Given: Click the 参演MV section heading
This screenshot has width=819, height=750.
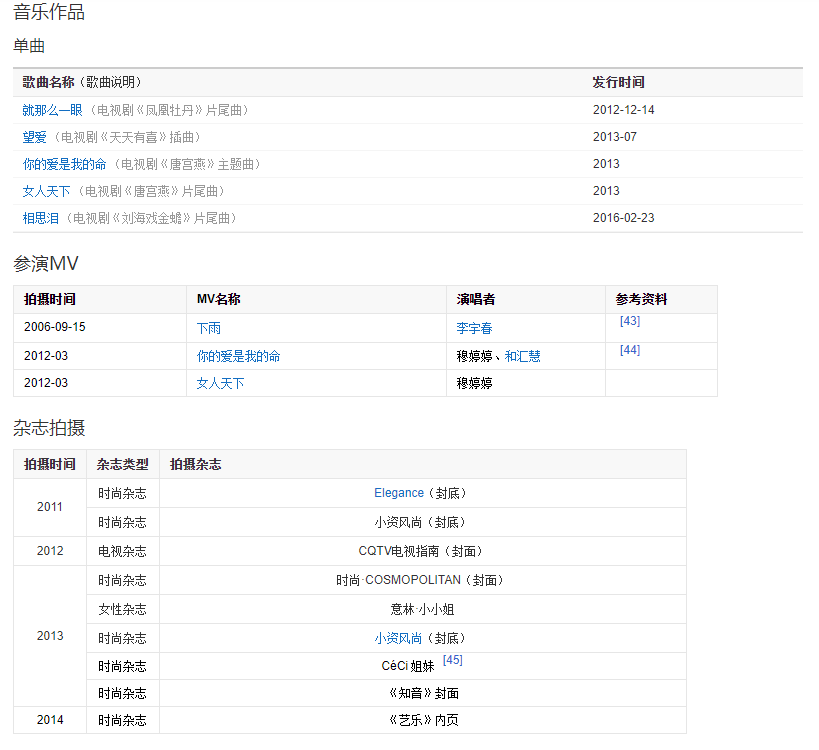Looking at the screenshot, I should click(x=45, y=264).
